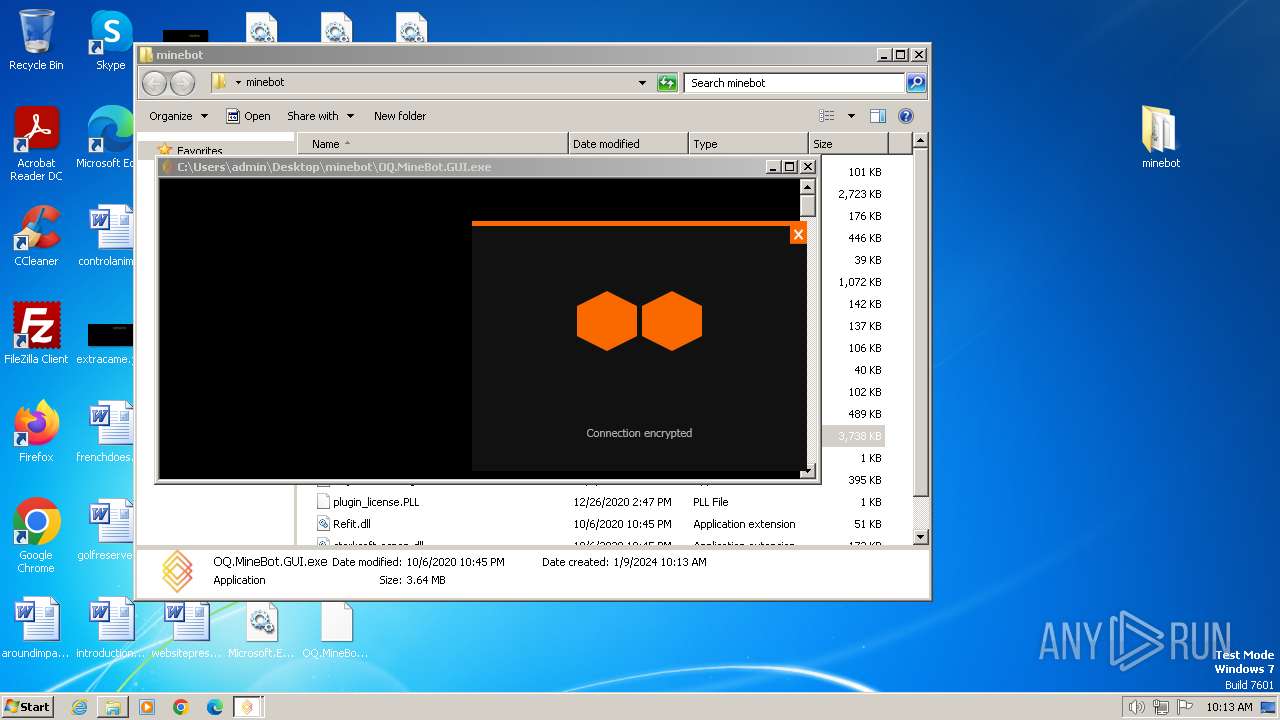Click Explorer Back navigation button
The image size is (1280, 720).
click(x=154, y=83)
